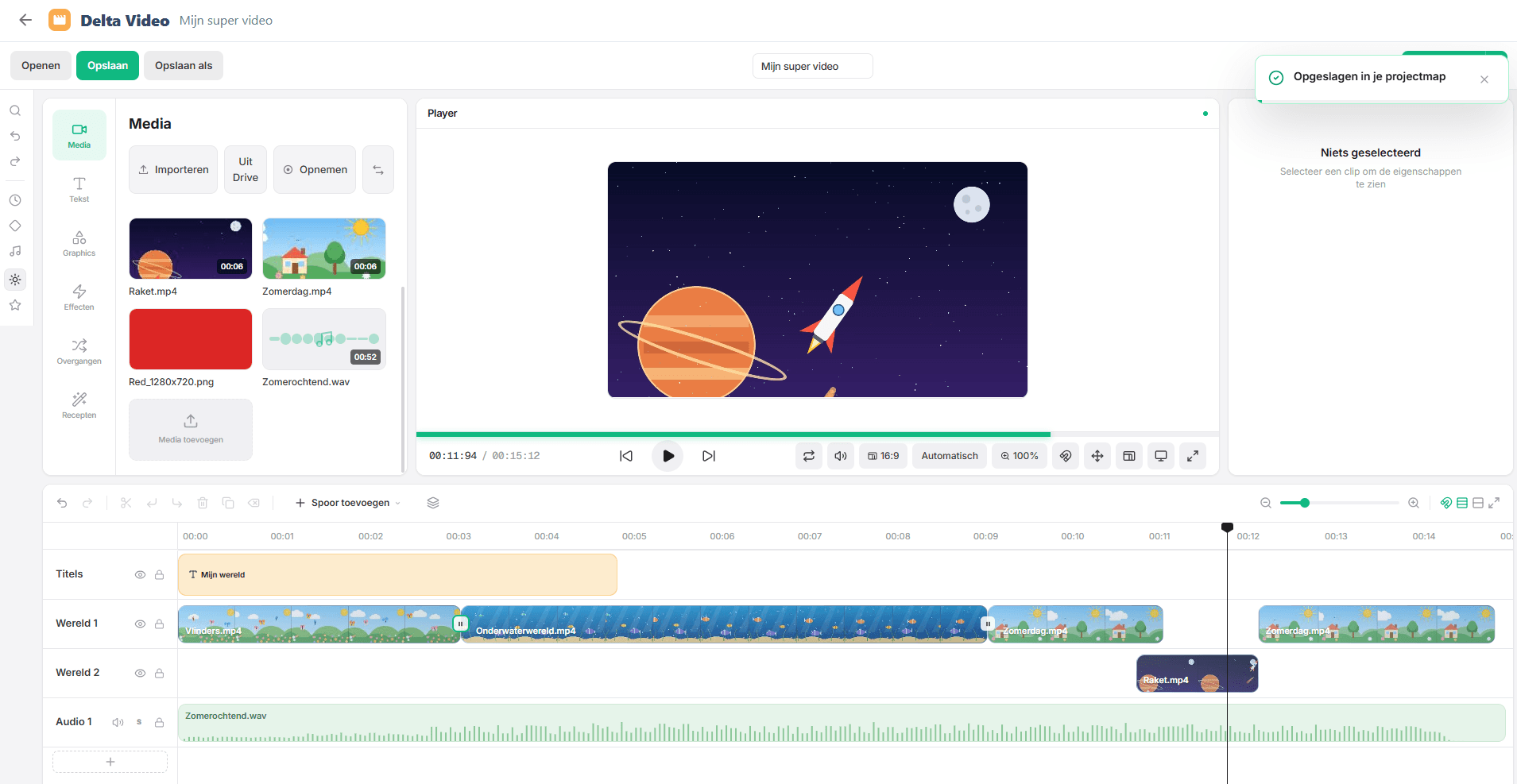Open the Overgangen transitions panel
1517x784 pixels.
tap(79, 351)
